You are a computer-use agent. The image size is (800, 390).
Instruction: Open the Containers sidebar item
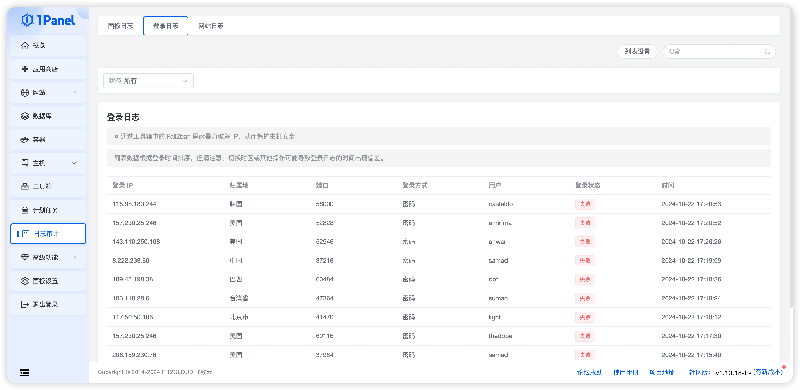click(48, 139)
